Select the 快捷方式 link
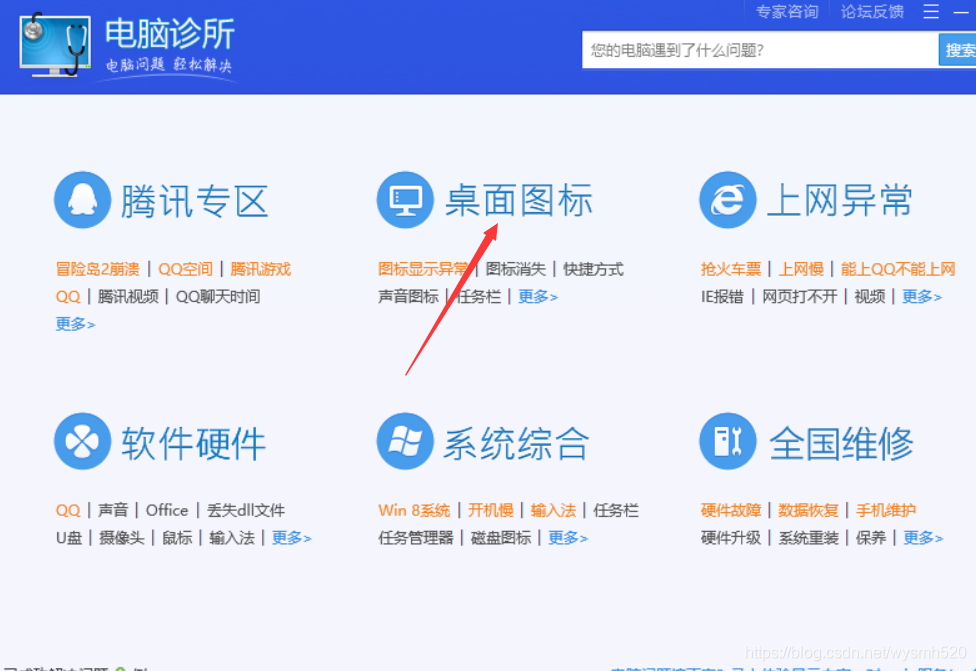Image resolution: width=976 pixels, height=671 pixels. point(593,269)
